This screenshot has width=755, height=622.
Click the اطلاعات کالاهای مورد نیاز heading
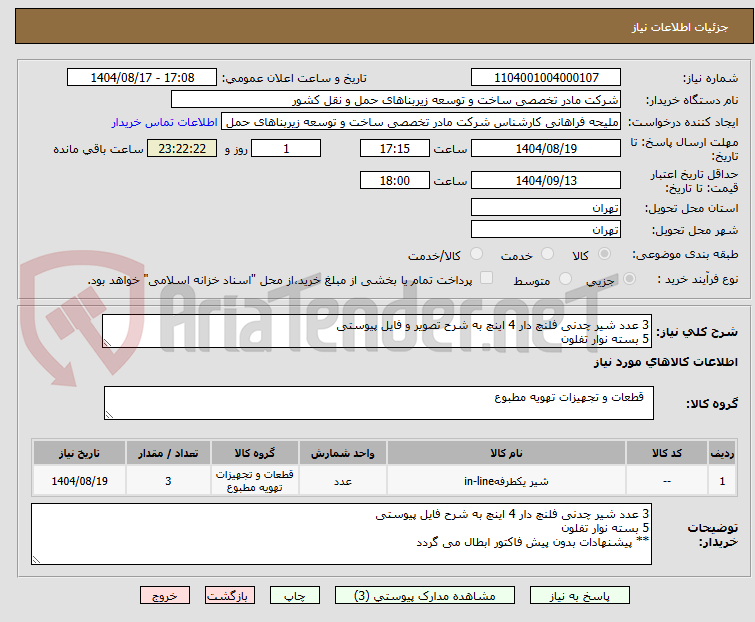tap(665, 362)
